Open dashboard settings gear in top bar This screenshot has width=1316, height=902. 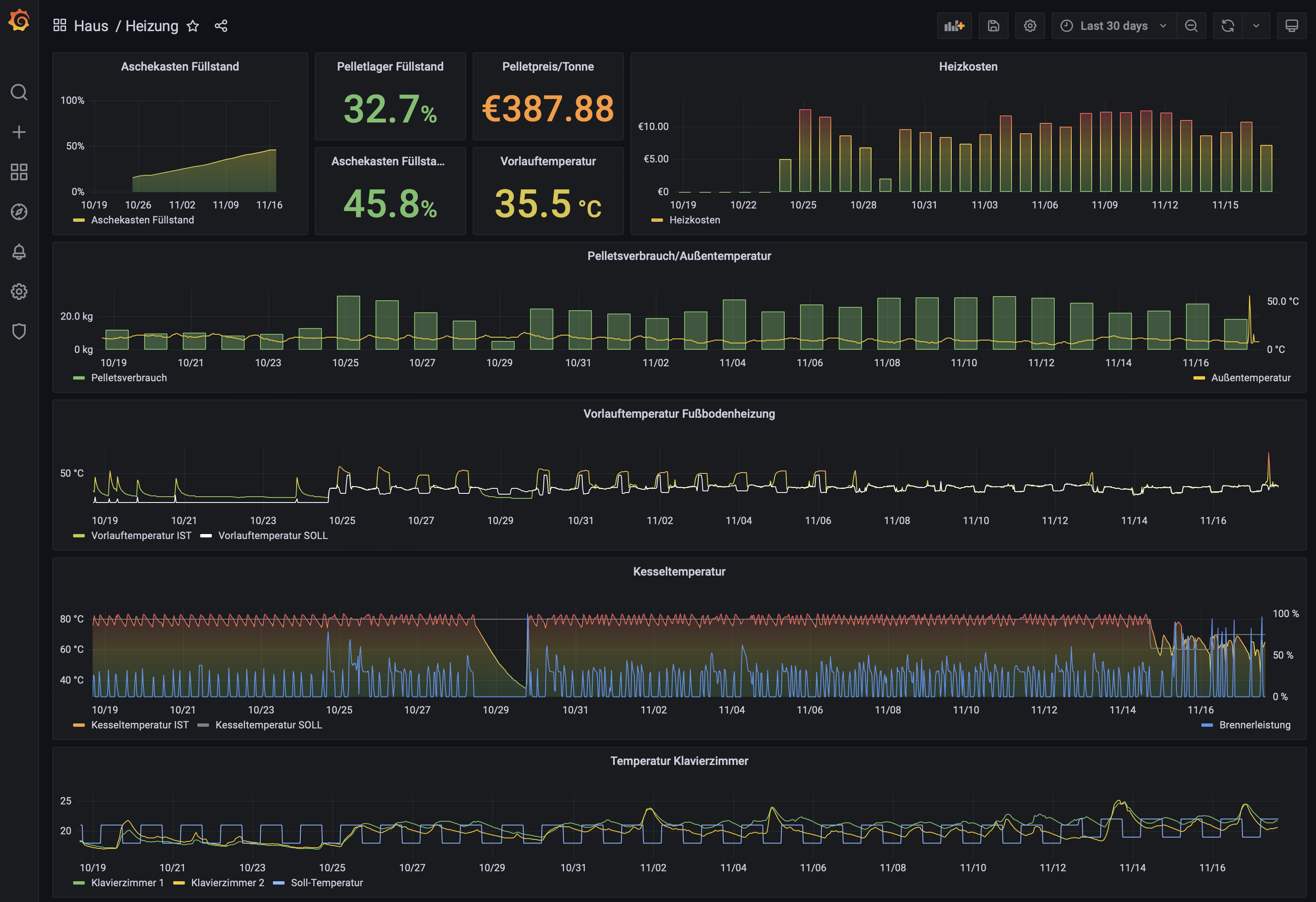[1029, 26]
